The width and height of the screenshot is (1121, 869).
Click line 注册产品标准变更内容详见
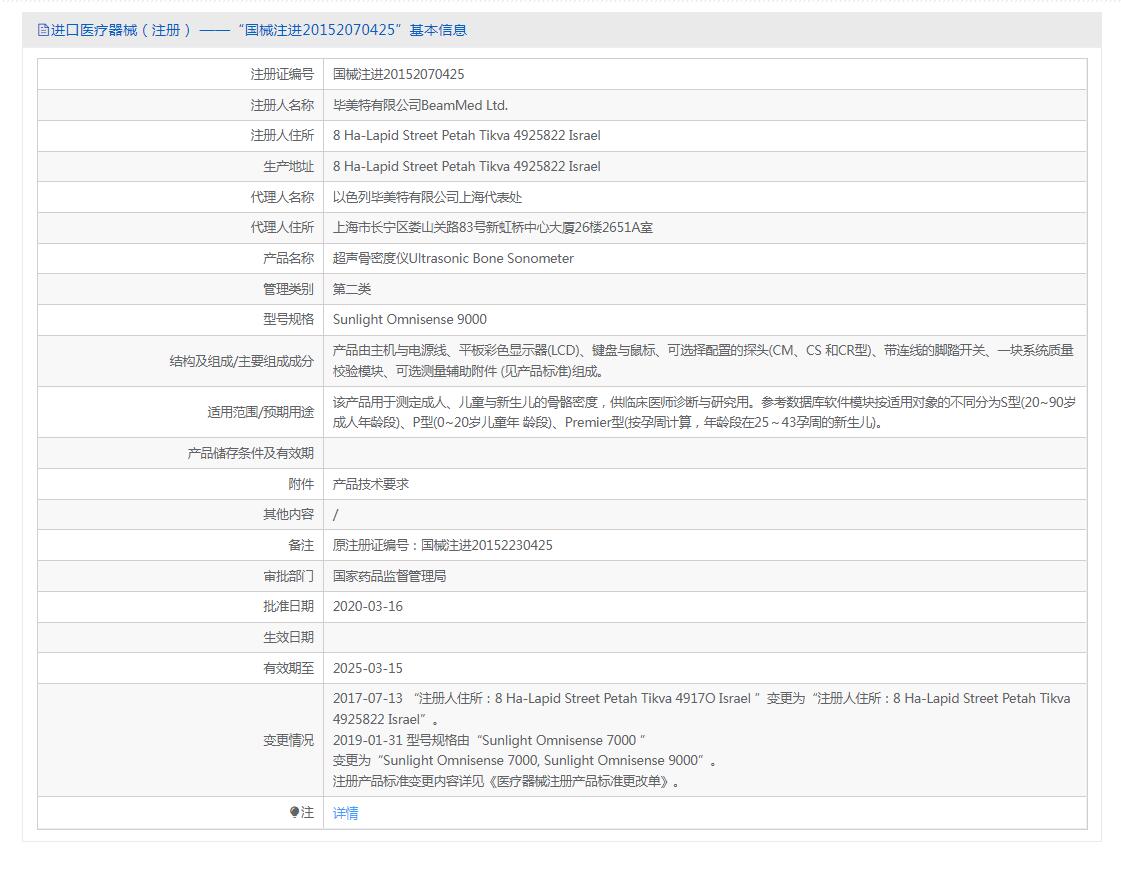coord(506,781)
